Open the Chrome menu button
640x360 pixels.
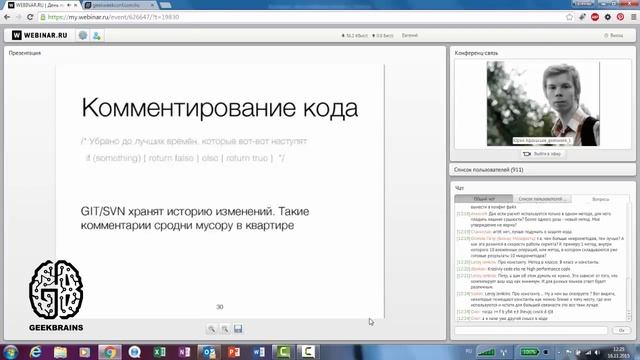[633, 17]
